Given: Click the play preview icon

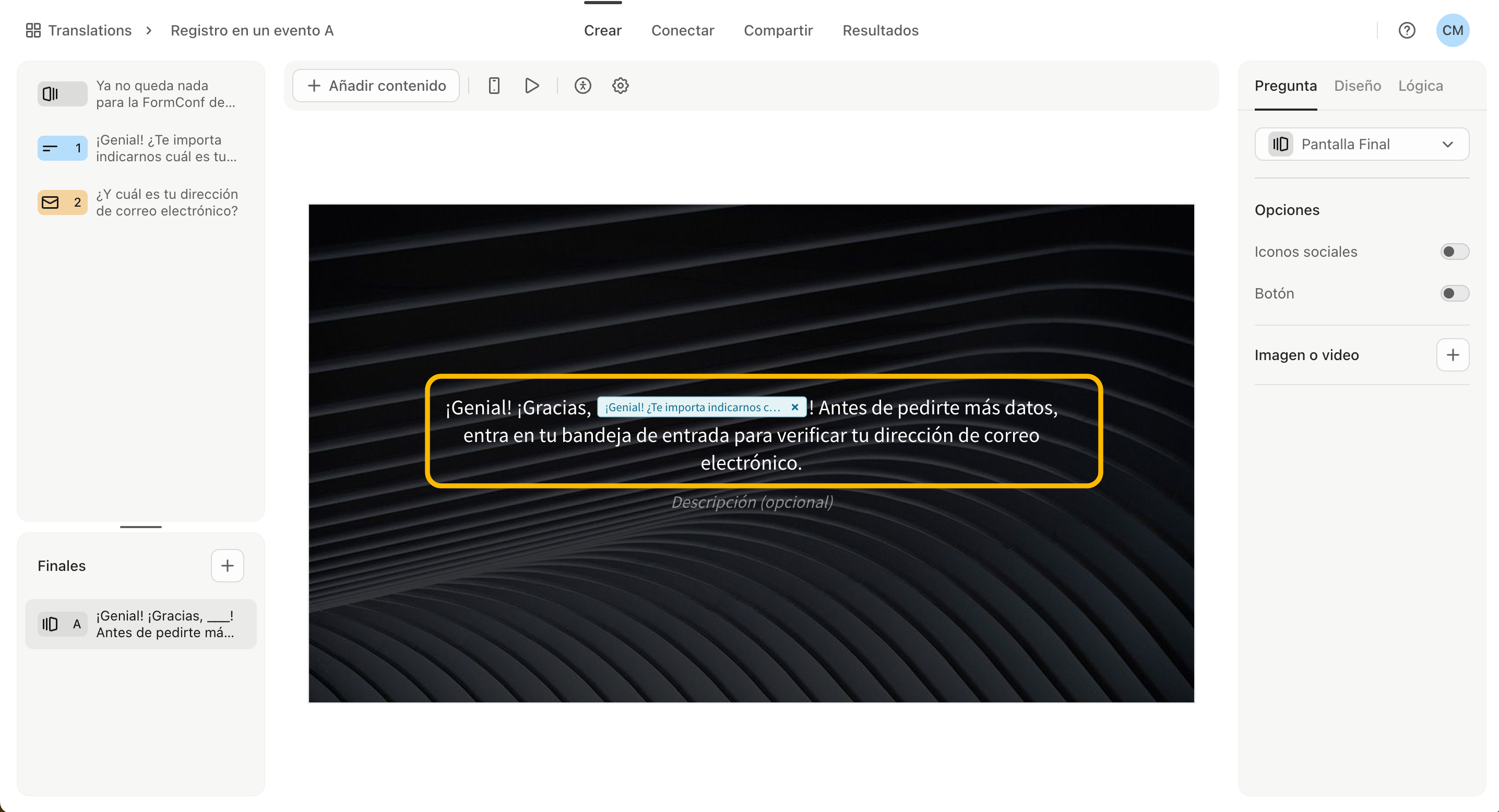Looking at the screenshot, I should [x=532, y=86].
